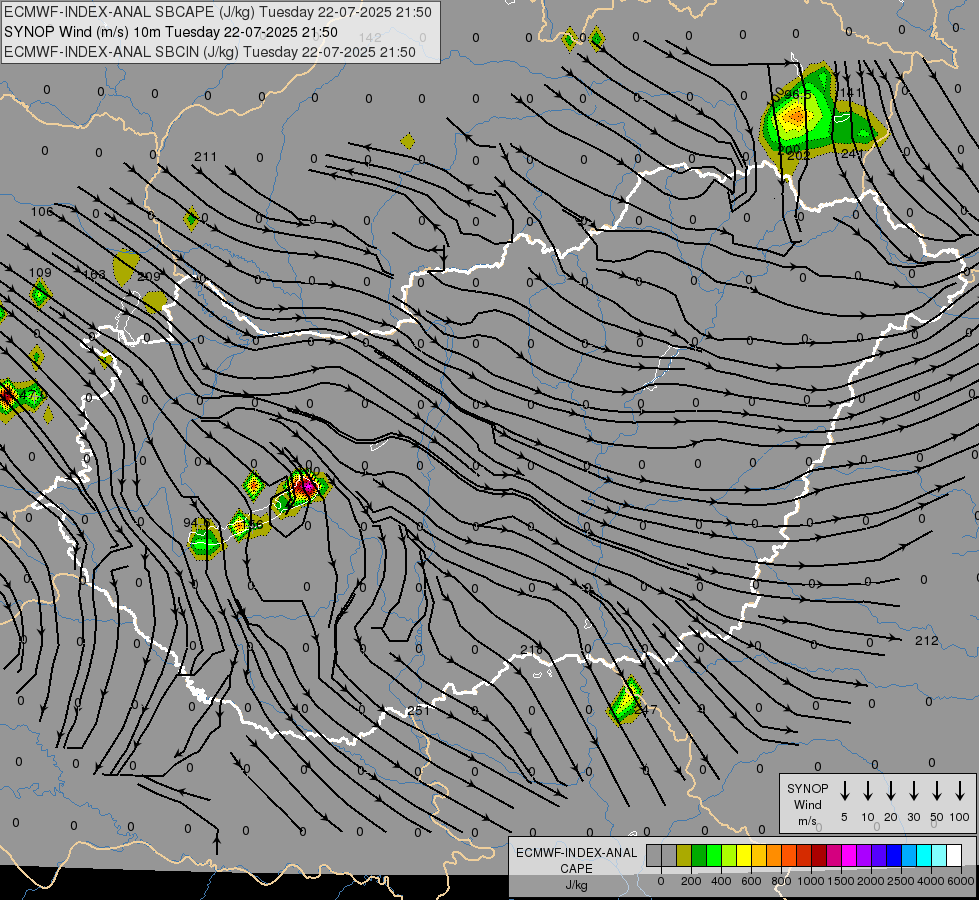The width and height of the screenshot is (979, 900).
Task: Click the 400 tick on color scale
Action: (721, 881)
